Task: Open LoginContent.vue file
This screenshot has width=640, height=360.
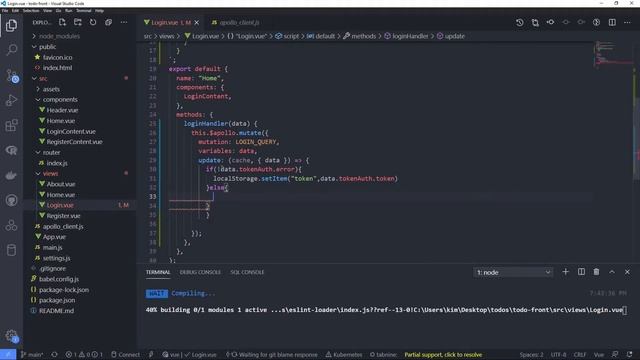Action: [71, 131]
